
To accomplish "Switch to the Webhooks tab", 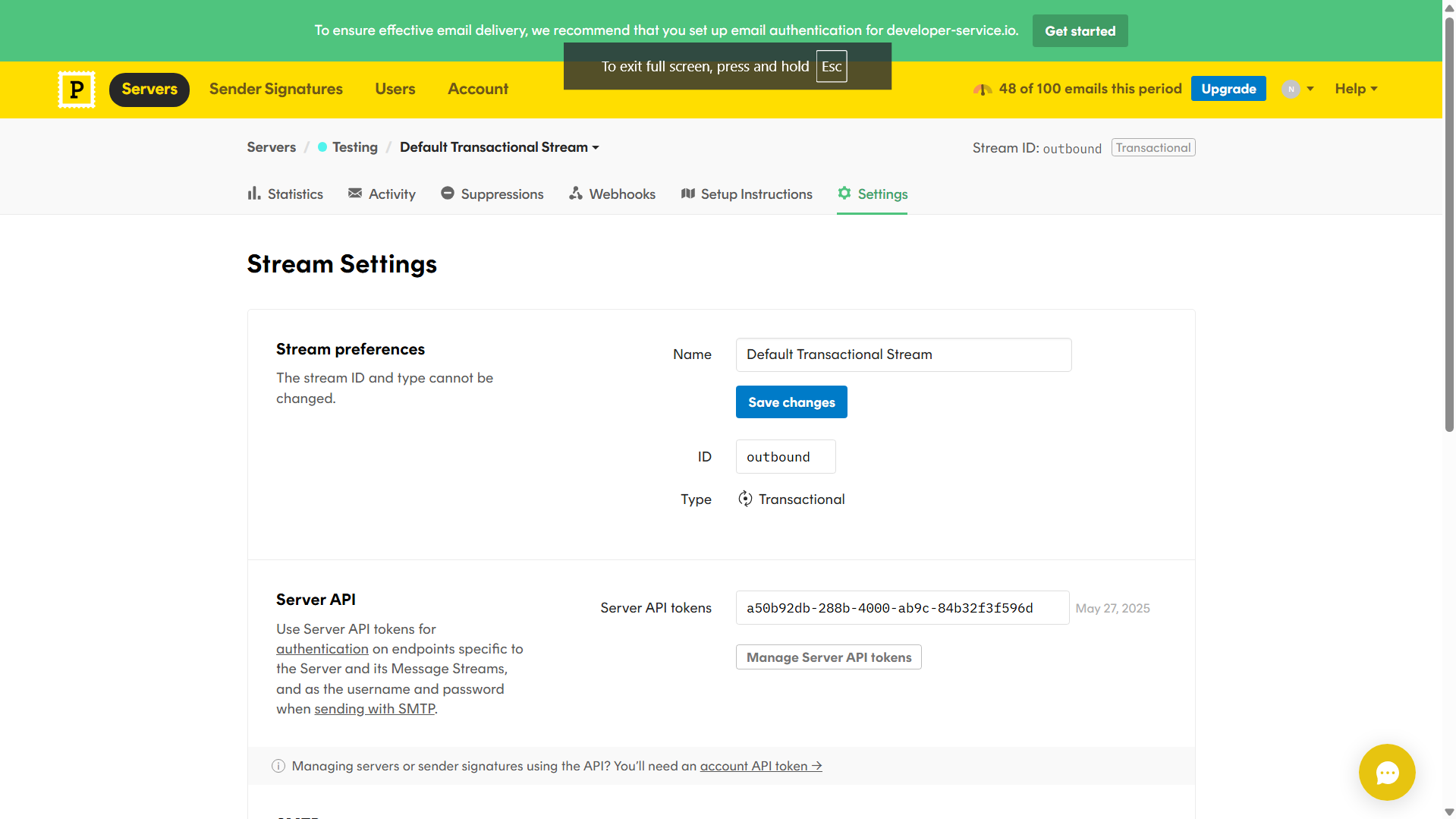I will 612,194.
